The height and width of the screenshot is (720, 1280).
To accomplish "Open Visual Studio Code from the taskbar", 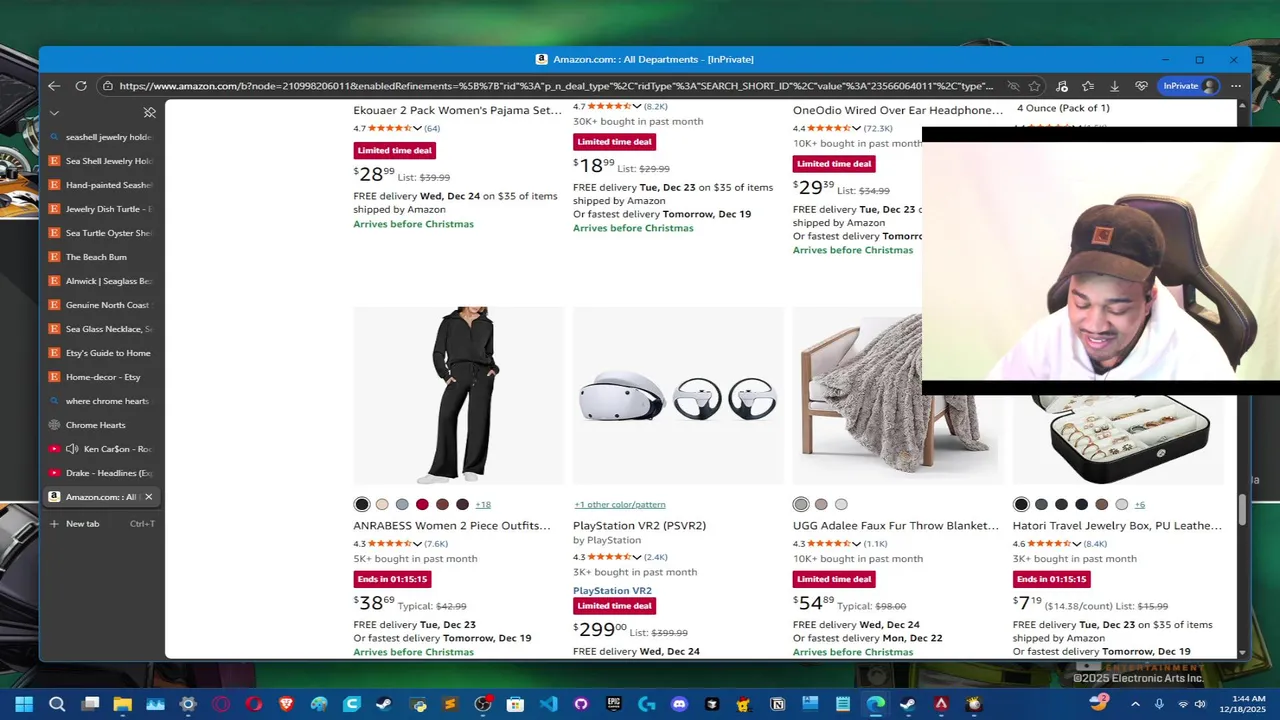I will coord(548,704).
